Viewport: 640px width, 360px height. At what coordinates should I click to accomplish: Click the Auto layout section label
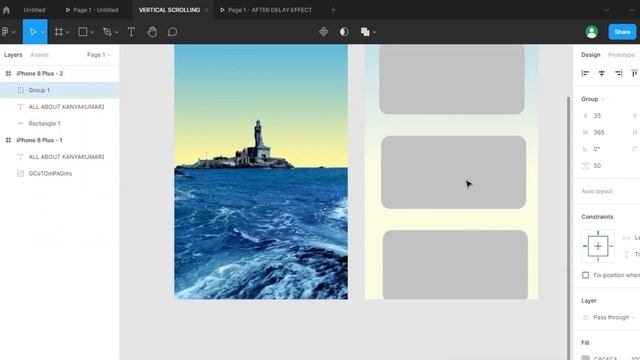(597, 191)
